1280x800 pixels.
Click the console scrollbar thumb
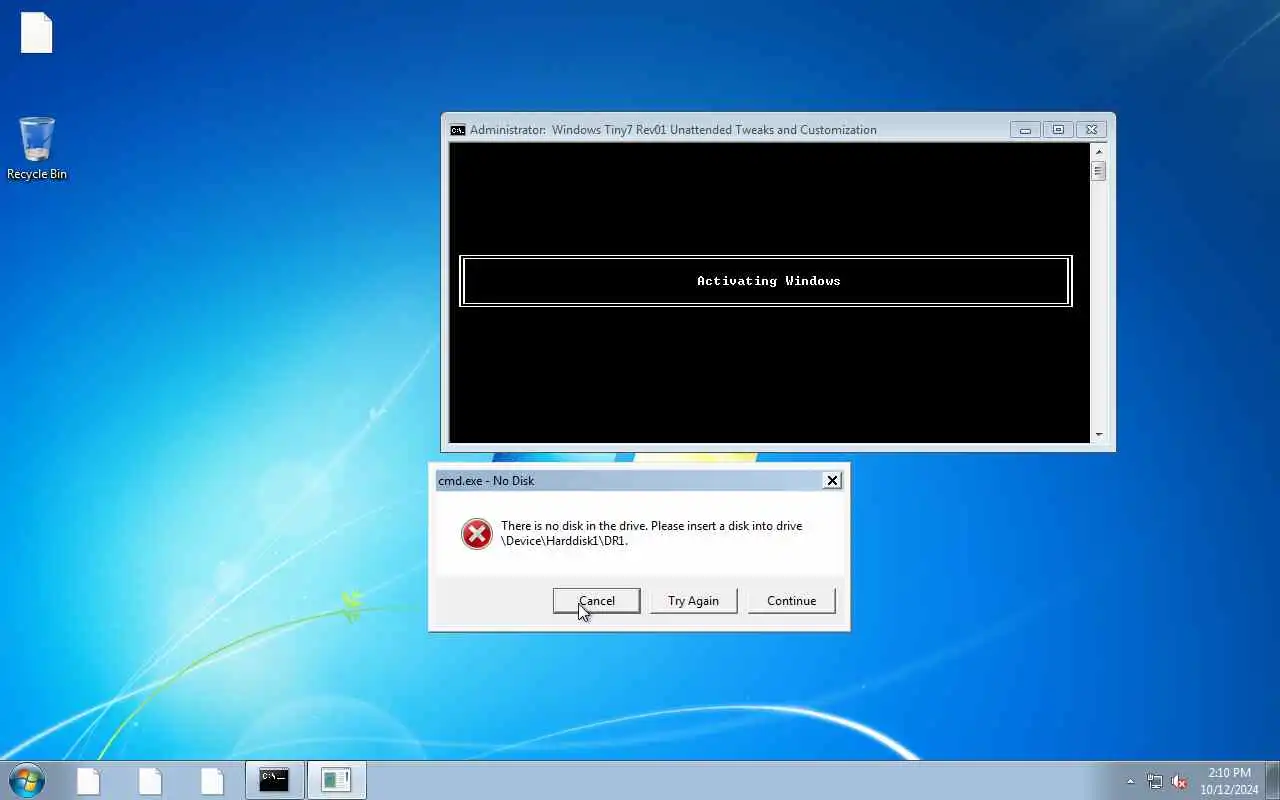point(1098,171)
